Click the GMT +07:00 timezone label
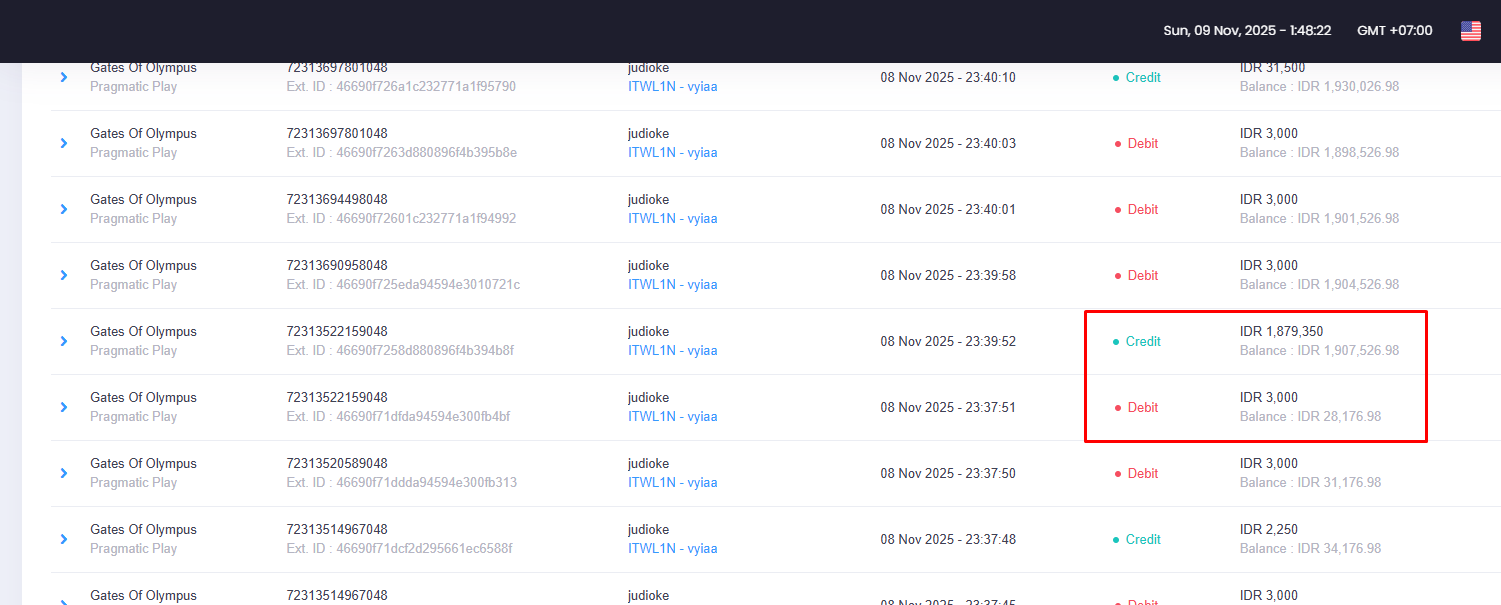Image resolution: width=1501 pixels, height=605 pixels. coord(1394,31)
